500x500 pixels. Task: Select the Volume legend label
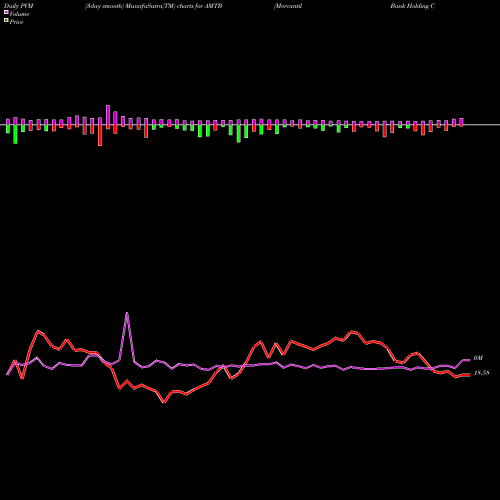[19, 14]
